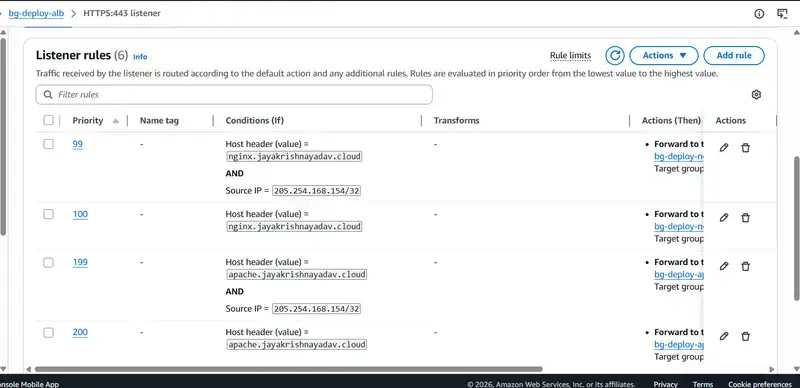Delete the priority 199 rule trash icon
Image resolution: width=800 pixels, height=388 pixels.
(745, 266)
